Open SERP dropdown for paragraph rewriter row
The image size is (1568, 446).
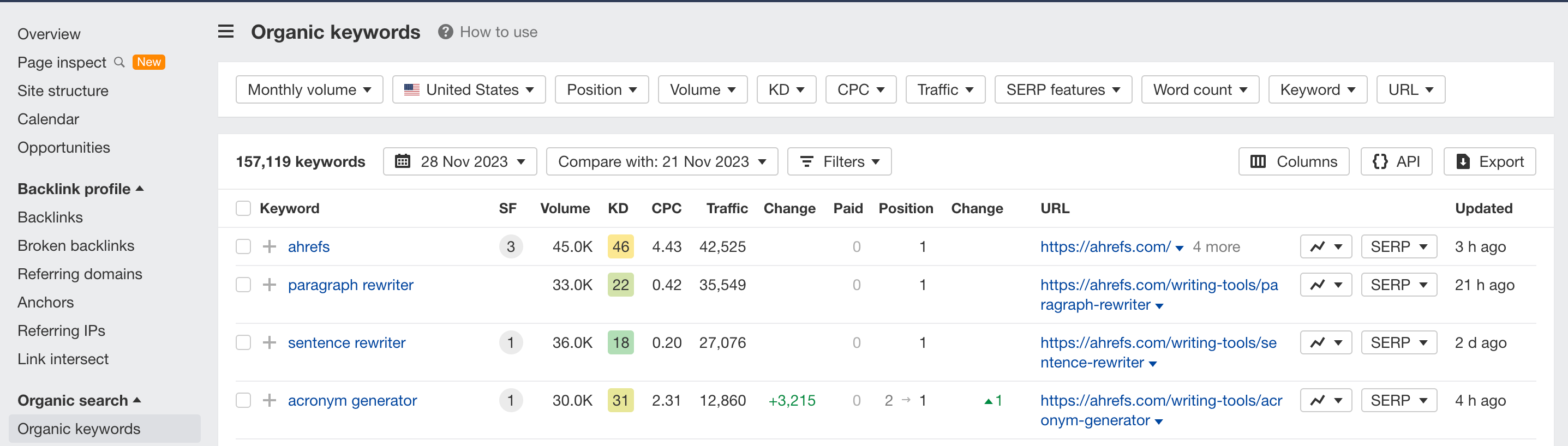point(1399,285)
